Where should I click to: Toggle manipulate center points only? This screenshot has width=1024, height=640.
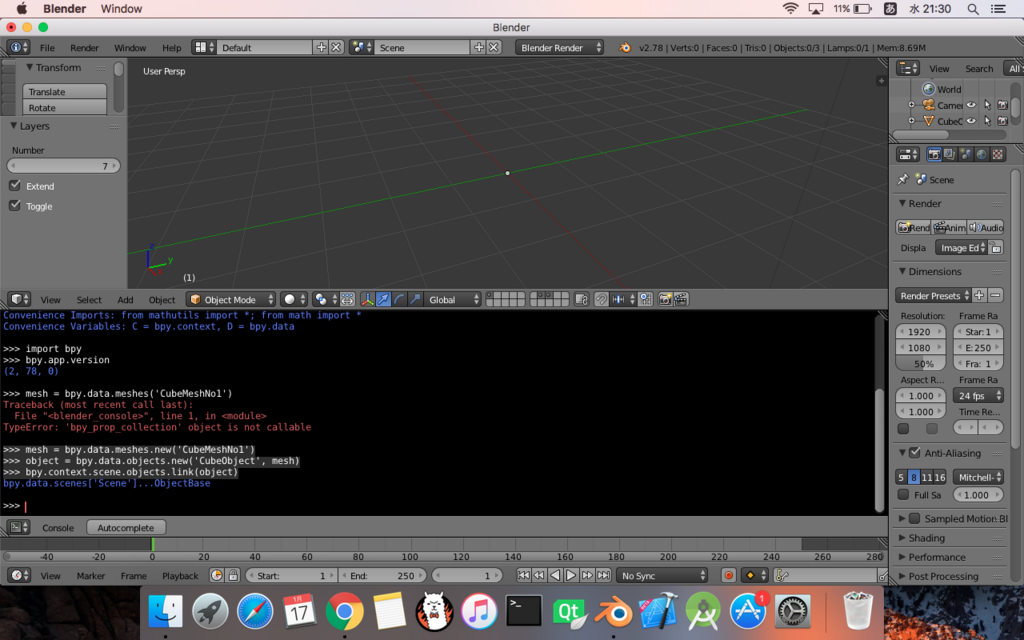point(347,299)
